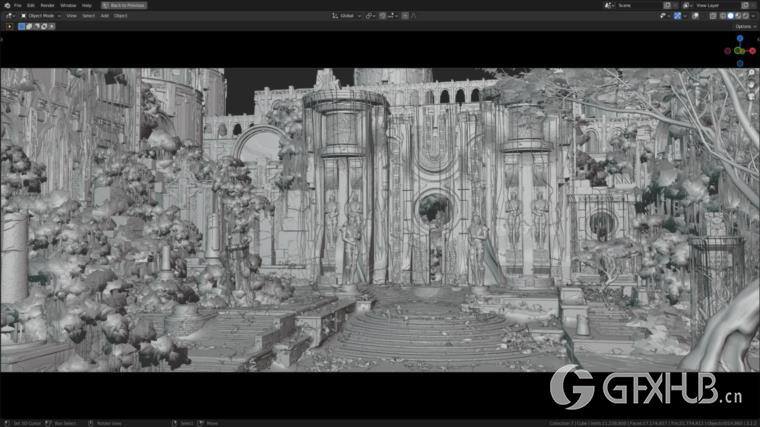Toggle X-ray mode
The image size is (760, 427).
pos(713,16)
